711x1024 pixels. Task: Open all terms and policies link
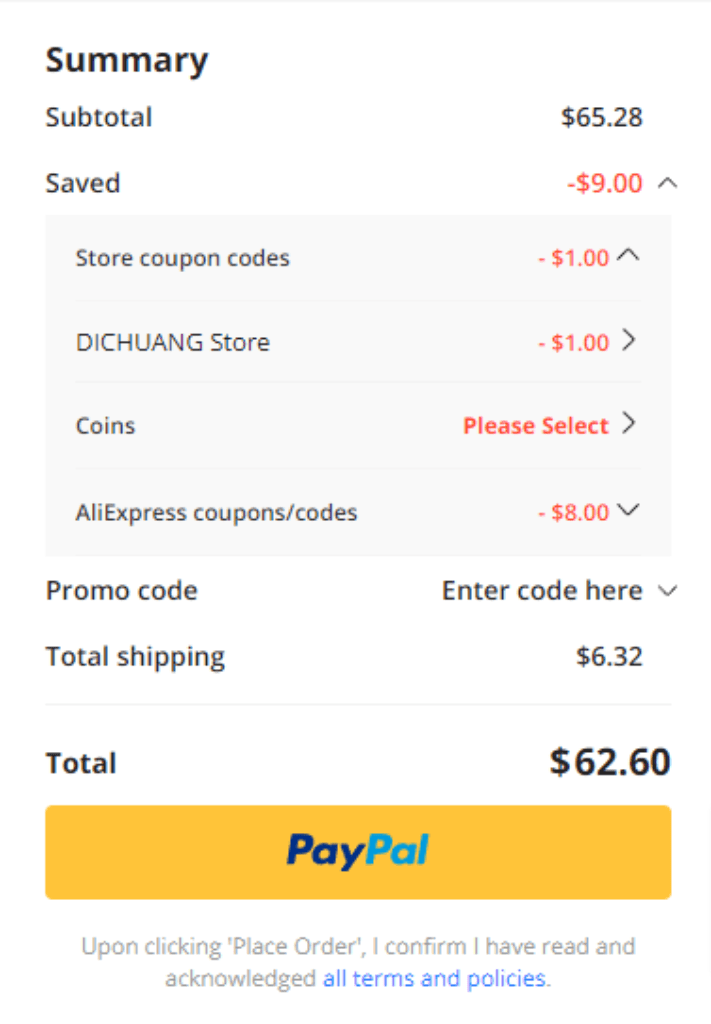434,978
